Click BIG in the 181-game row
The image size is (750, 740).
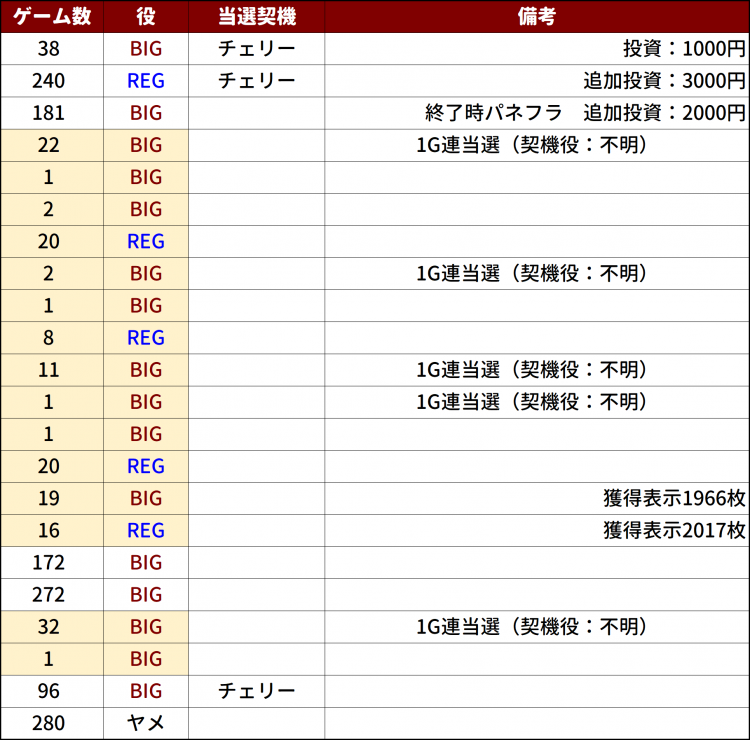click(x=146, y=113)
